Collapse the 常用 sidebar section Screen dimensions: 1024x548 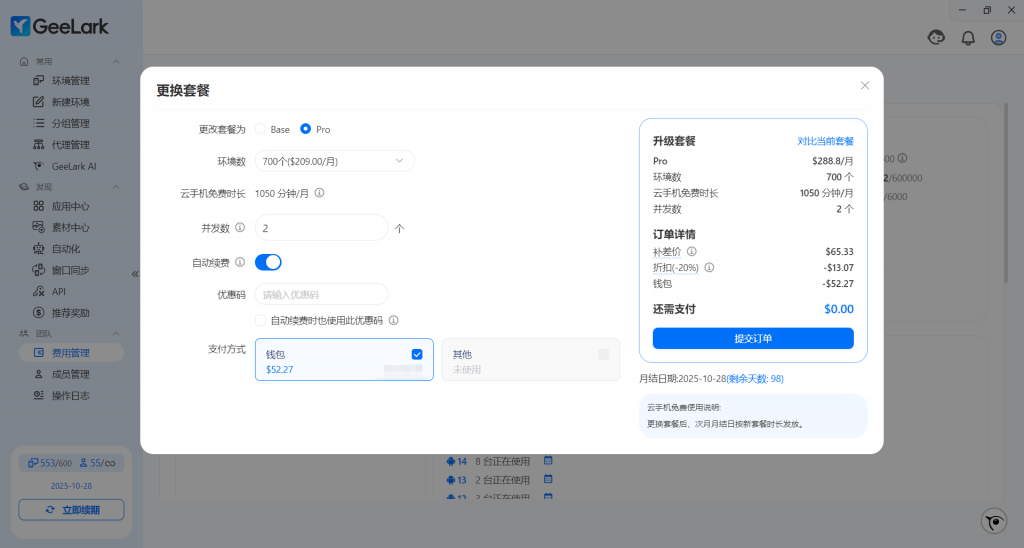click(116, 61)
